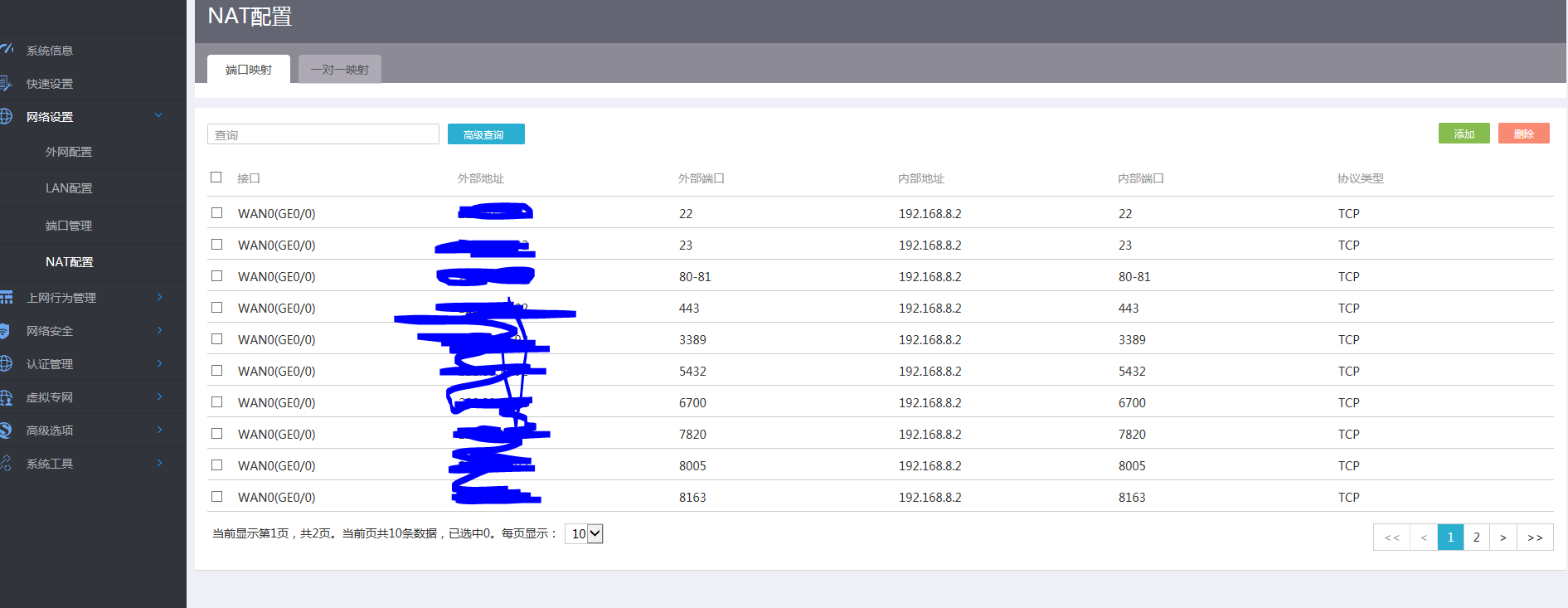Open LAN配置 in the sidebar
The image size is (1568, 608).
(x=69, y=188)
